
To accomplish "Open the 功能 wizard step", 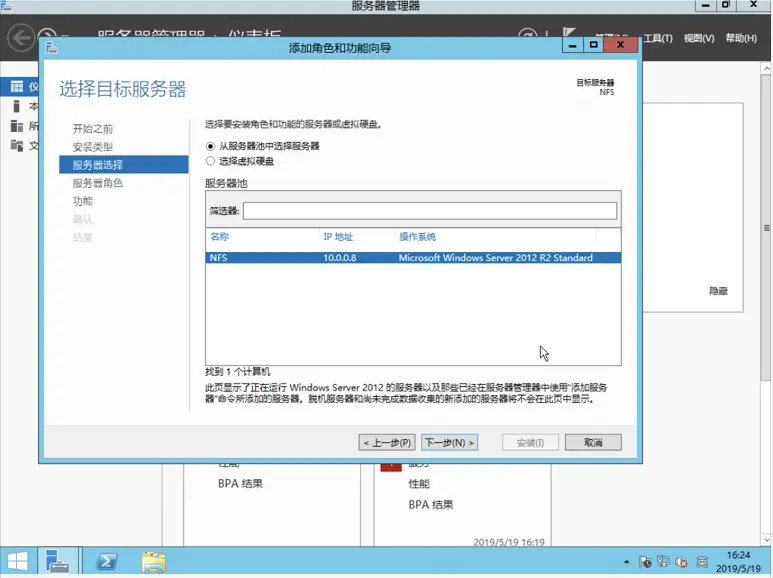I will pyautogui.click(x=83, y=201).
